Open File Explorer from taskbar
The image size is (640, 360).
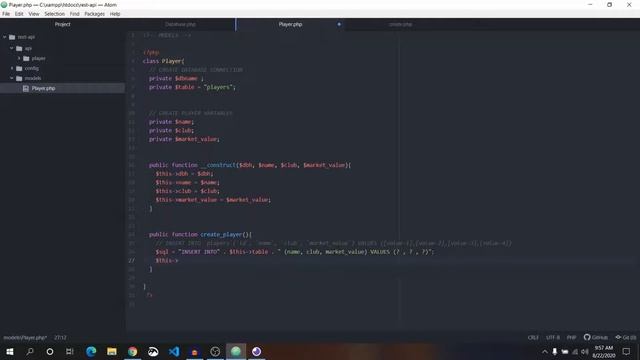pyautogui.click(x=112, y=351)
